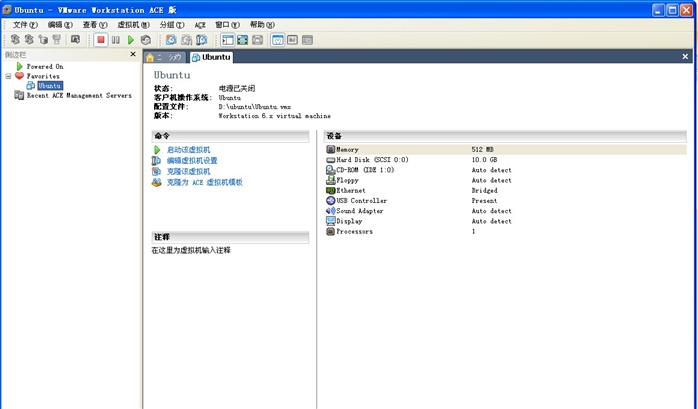
Task: Click 克隆该虚拟机 command link
Action: point(188,171)
